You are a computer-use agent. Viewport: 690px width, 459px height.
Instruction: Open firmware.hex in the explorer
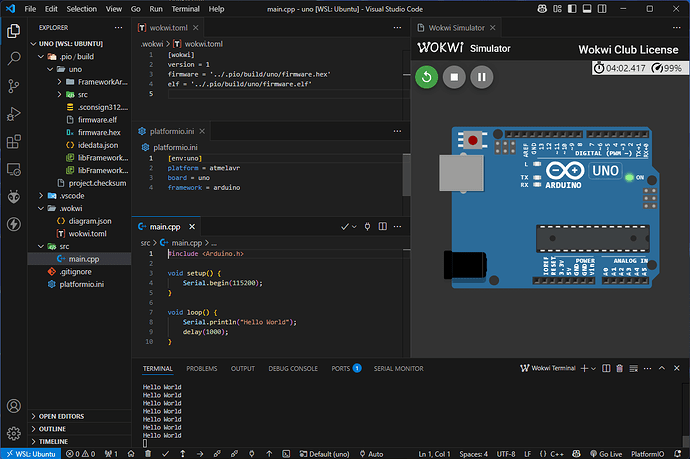coord(80,132)
